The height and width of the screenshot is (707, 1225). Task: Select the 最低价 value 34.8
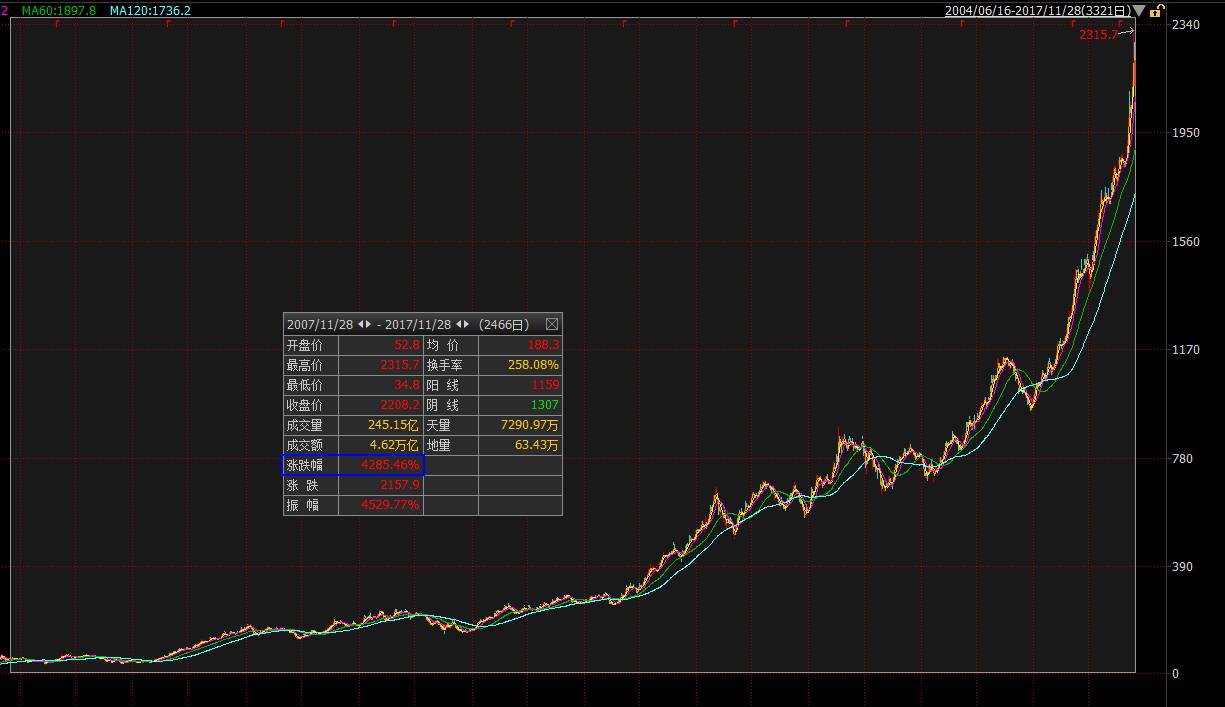tap(406, 385)
